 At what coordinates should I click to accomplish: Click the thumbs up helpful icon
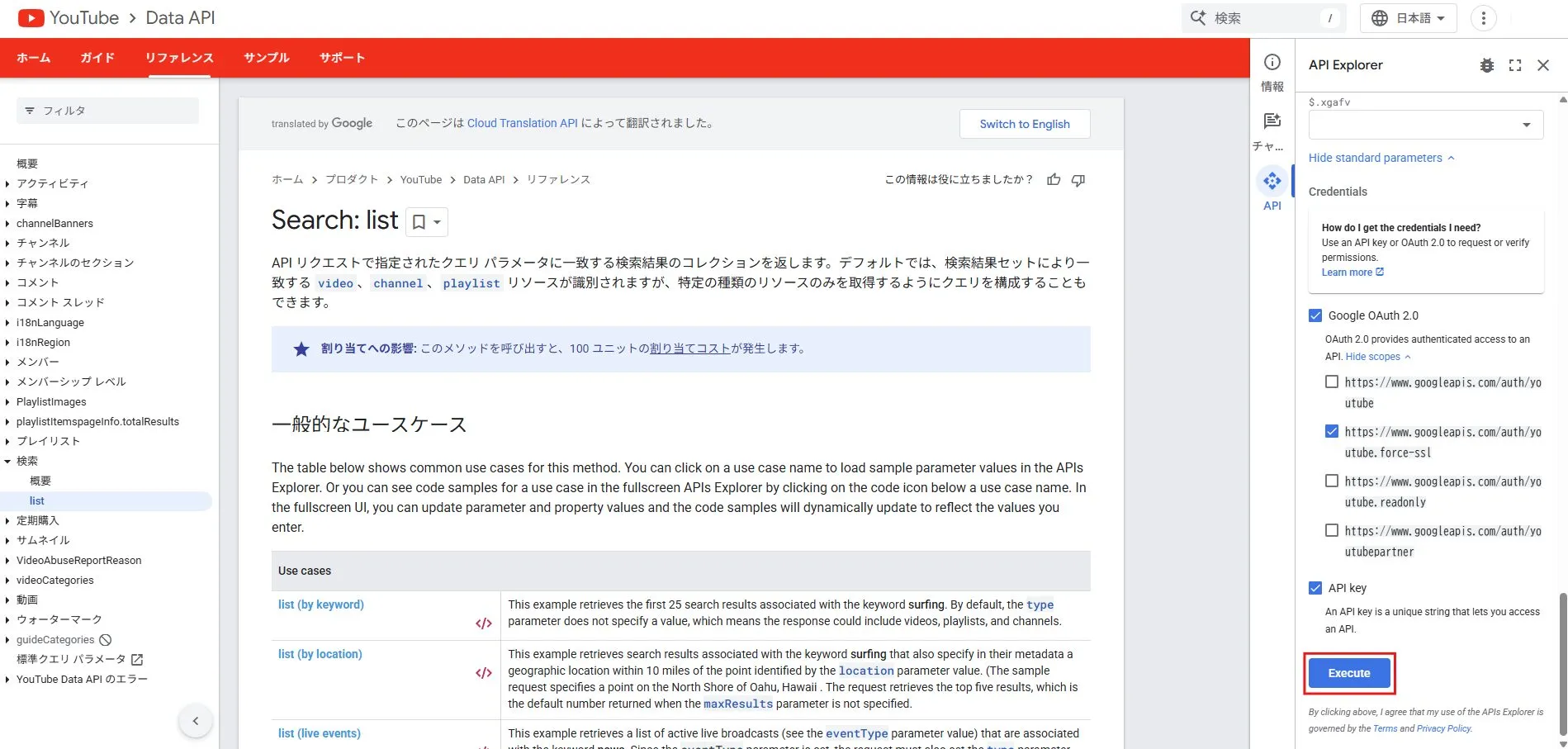point(1054,179)
